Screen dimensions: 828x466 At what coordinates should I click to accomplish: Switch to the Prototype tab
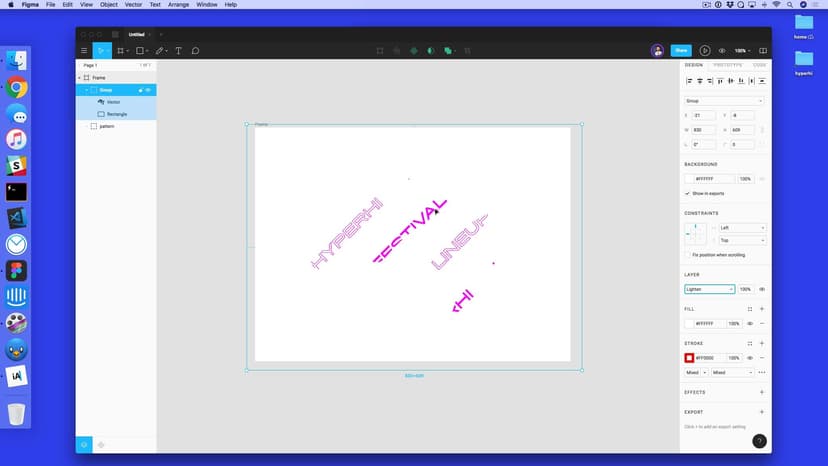(727, 65)
